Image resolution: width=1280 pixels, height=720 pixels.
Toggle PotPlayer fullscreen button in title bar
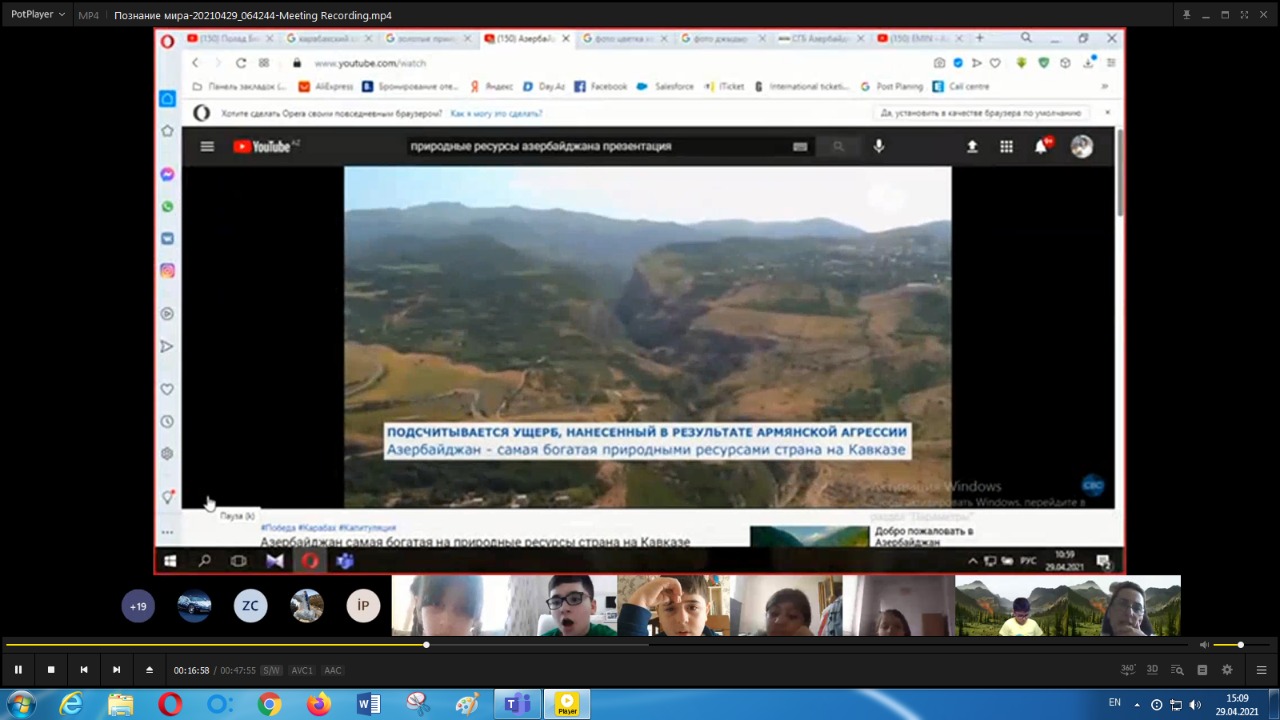pos(1244,15)
